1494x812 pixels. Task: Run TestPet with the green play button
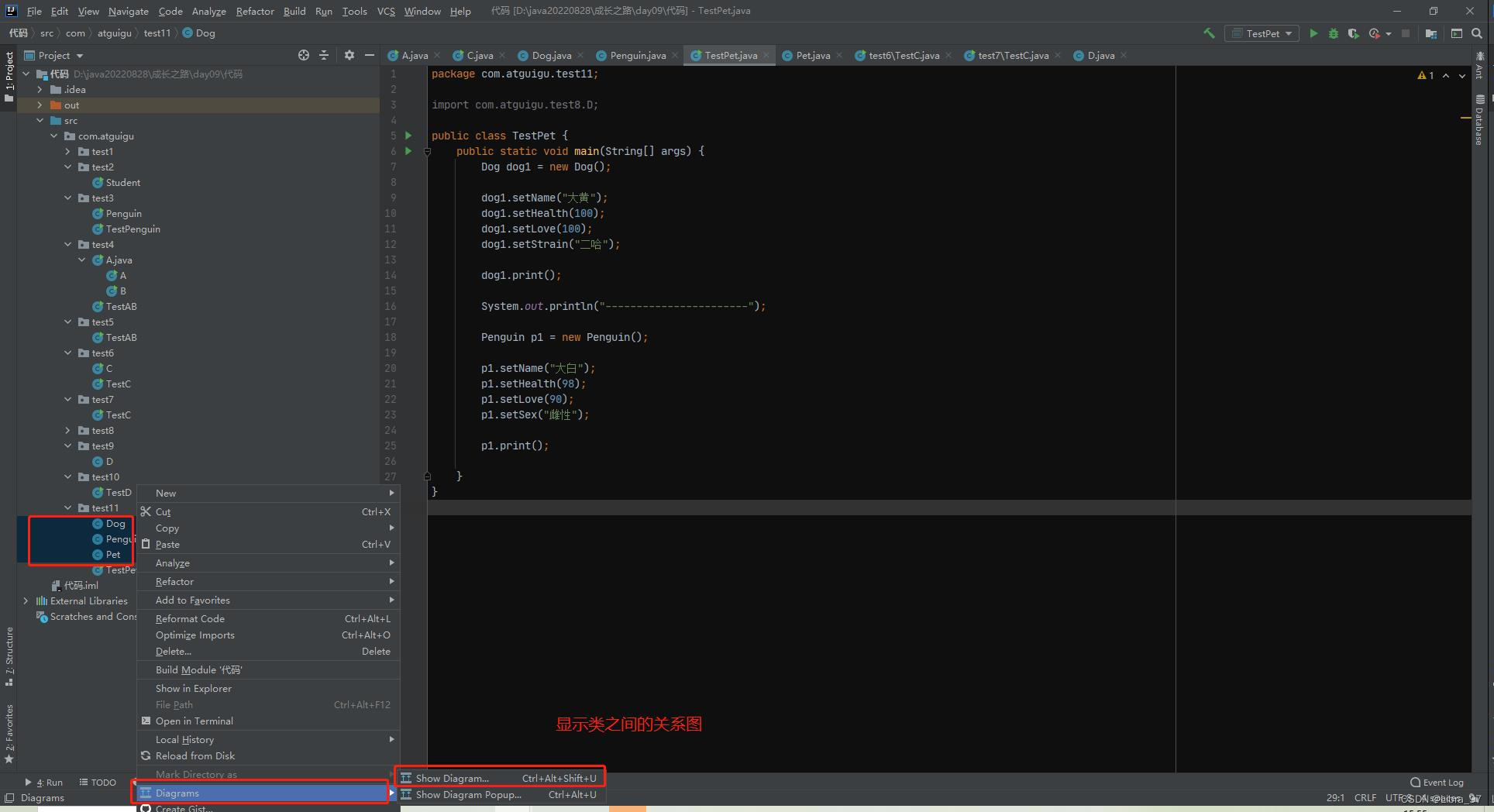click(x=1313, y=33)
